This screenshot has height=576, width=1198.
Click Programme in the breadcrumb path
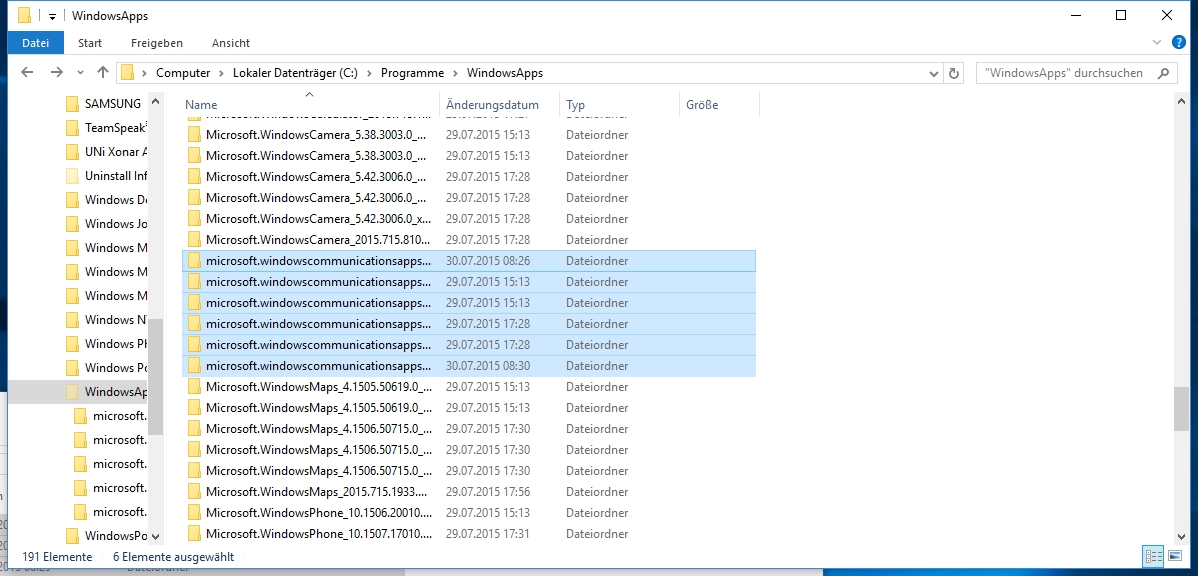[x=412, y=73]
